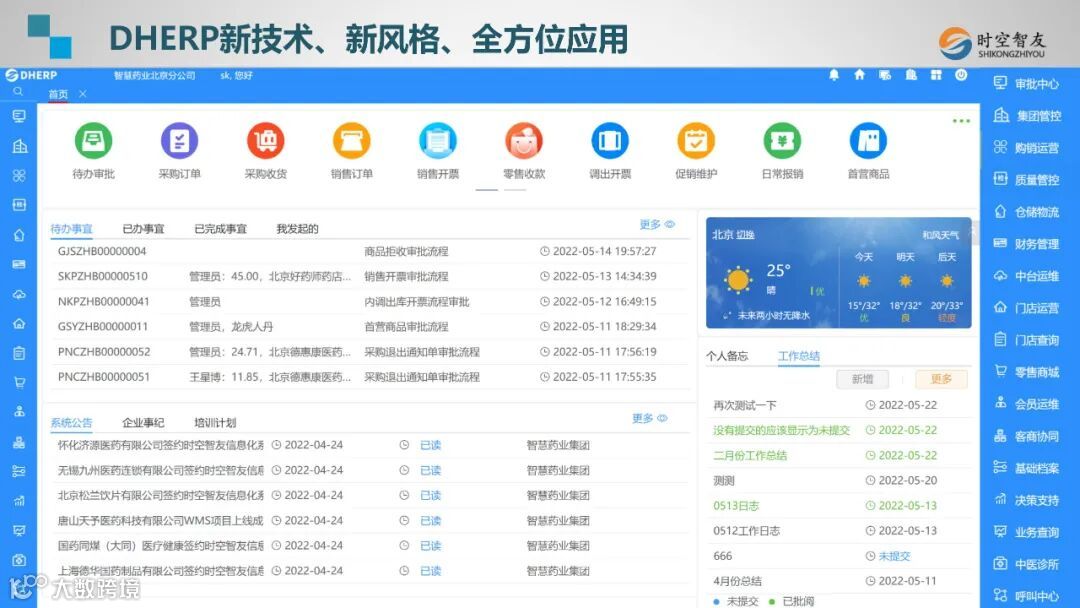Click the 门店查询 clipboard icon
This screenshot has width=1080, height=608.
[x=1000, y=340]
